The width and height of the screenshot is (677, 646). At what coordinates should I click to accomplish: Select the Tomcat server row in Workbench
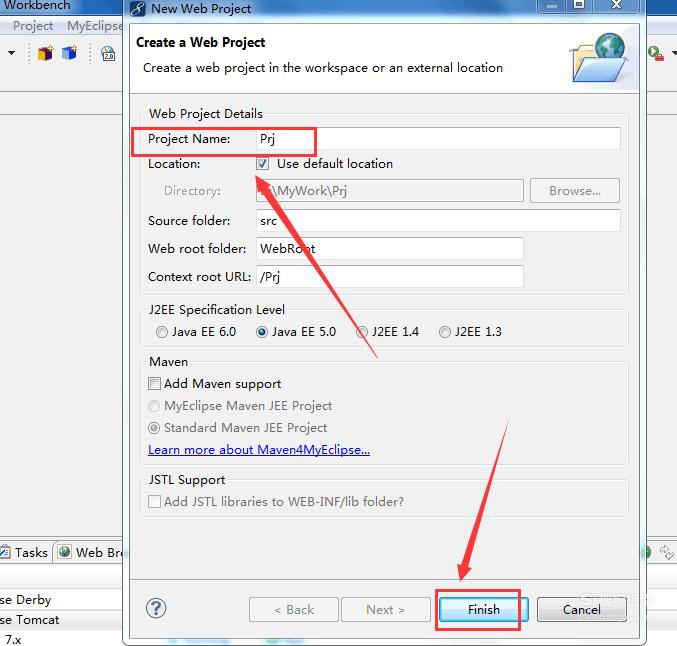[61, 620]
